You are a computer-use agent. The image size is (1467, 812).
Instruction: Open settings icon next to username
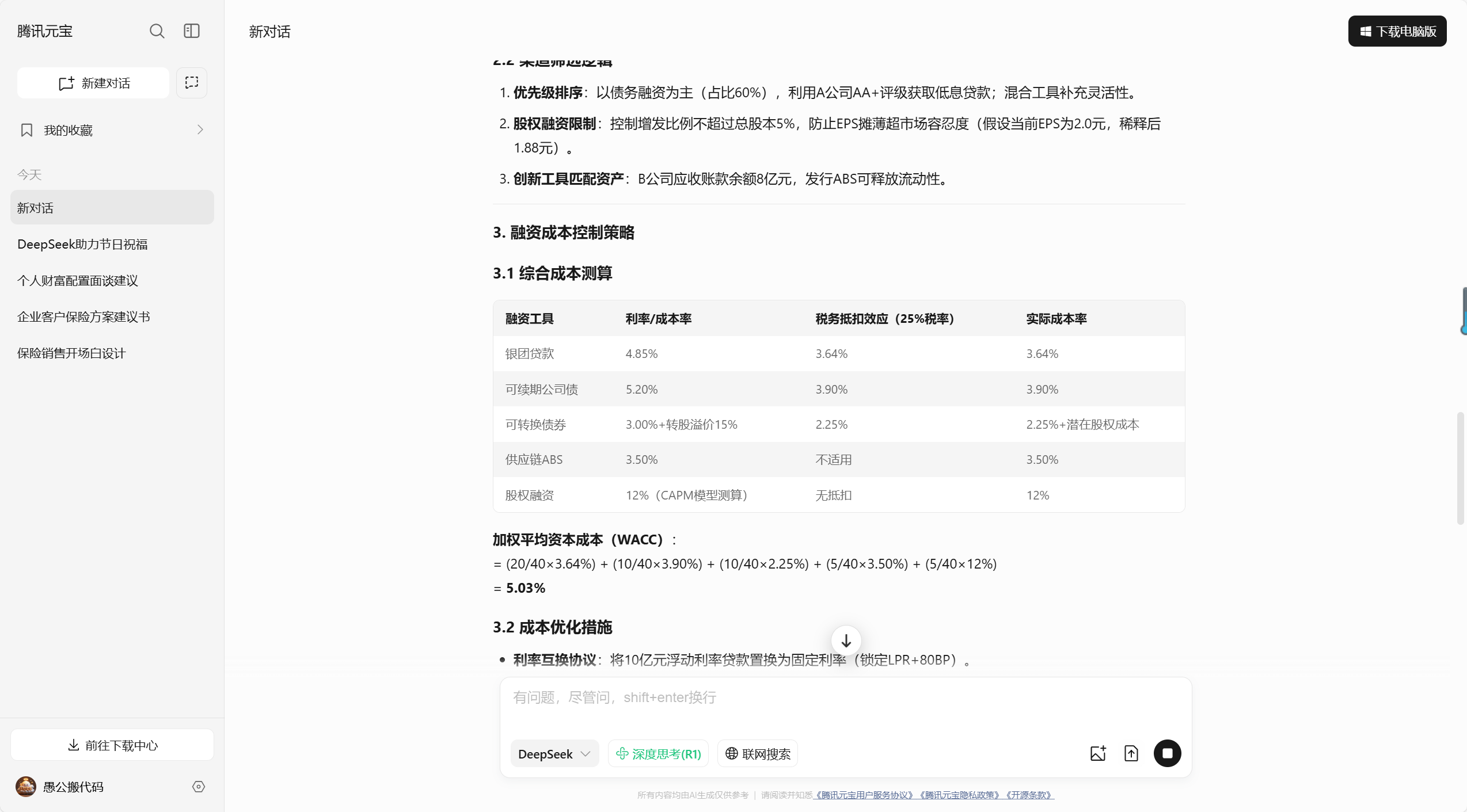point(199,787)
